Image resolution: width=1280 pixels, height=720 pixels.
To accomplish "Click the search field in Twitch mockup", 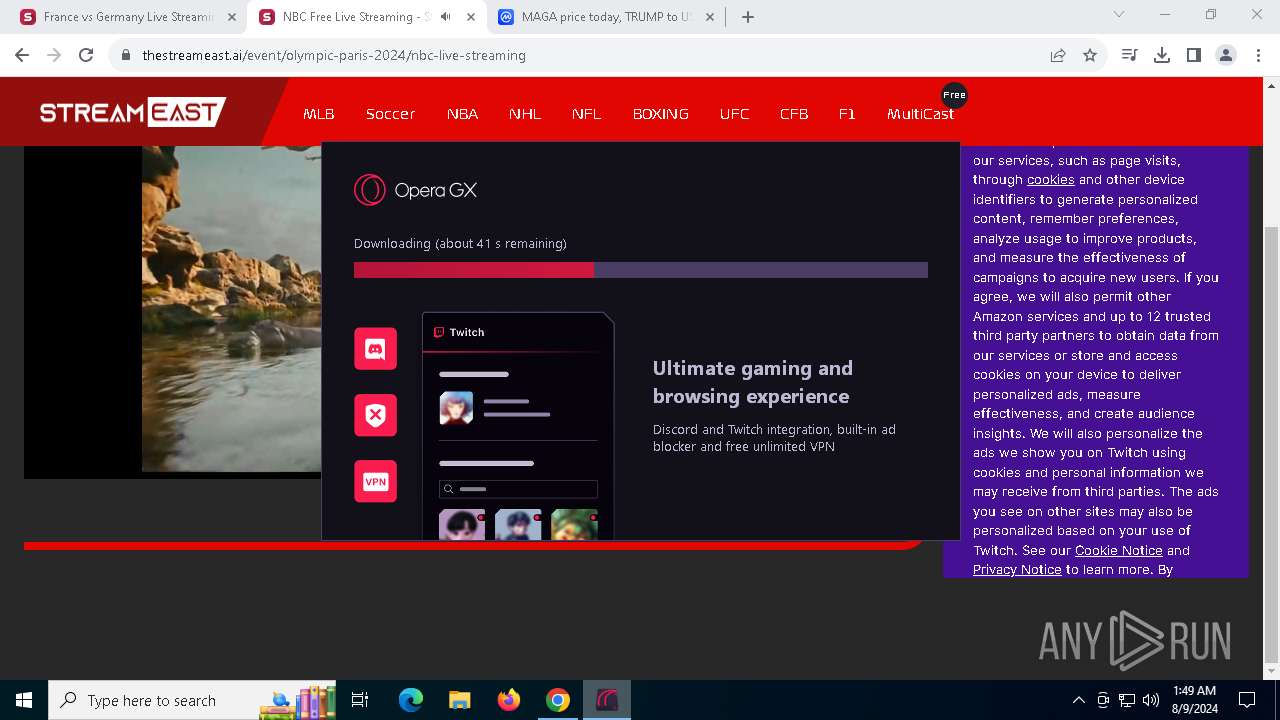I will 518,489.
